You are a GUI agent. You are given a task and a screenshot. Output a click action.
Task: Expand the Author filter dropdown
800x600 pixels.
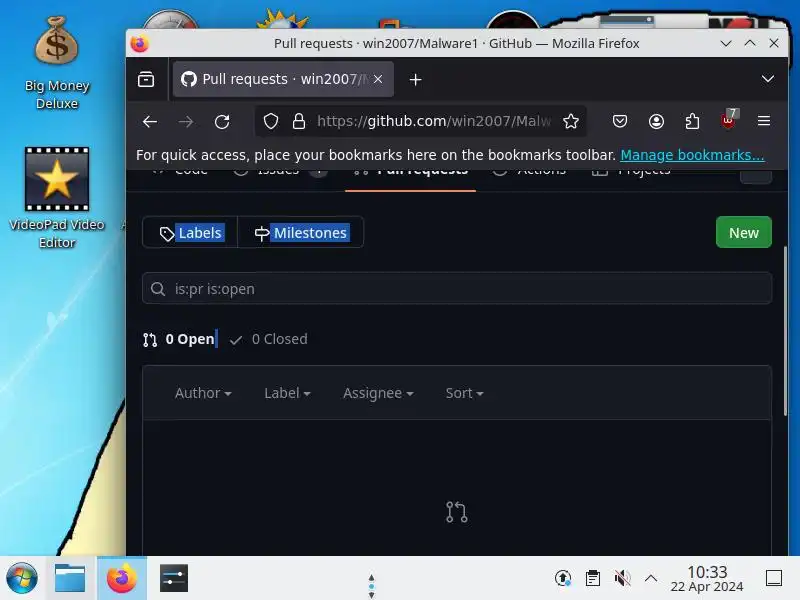coord(203,393)
